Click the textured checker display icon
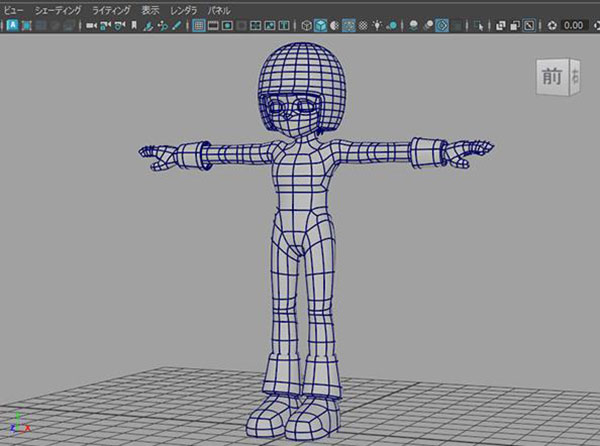The image size is (600, 446). [x=364, y=25]
